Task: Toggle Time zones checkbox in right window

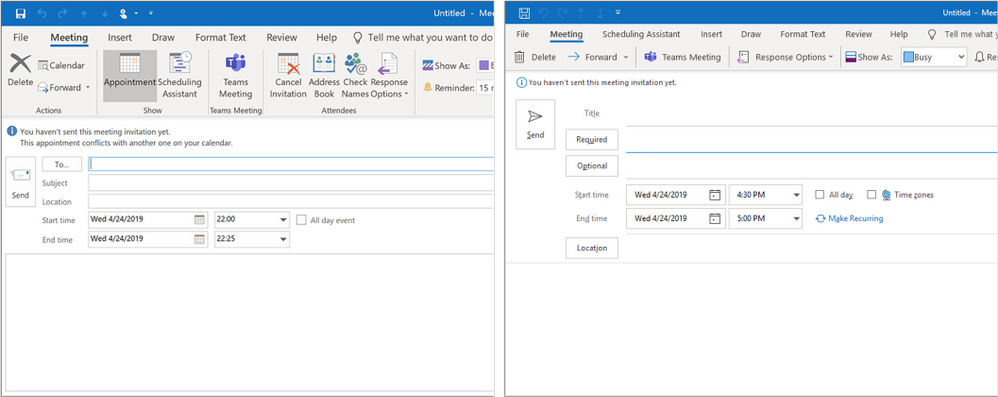Action: click(x=871, y=195)
